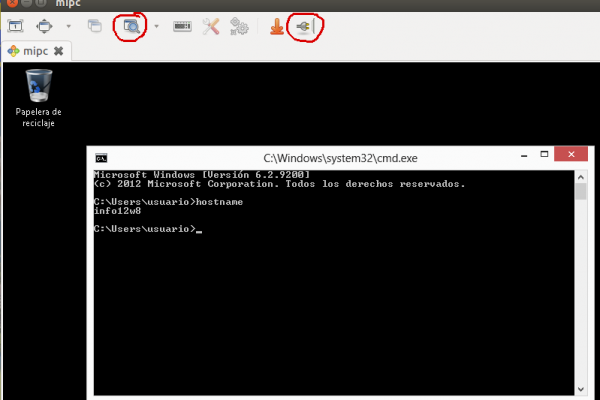Viewport: 600px width, 400px height.
Task: Click the cmd scrollbar thumb
Action: [x=580, y=191]
